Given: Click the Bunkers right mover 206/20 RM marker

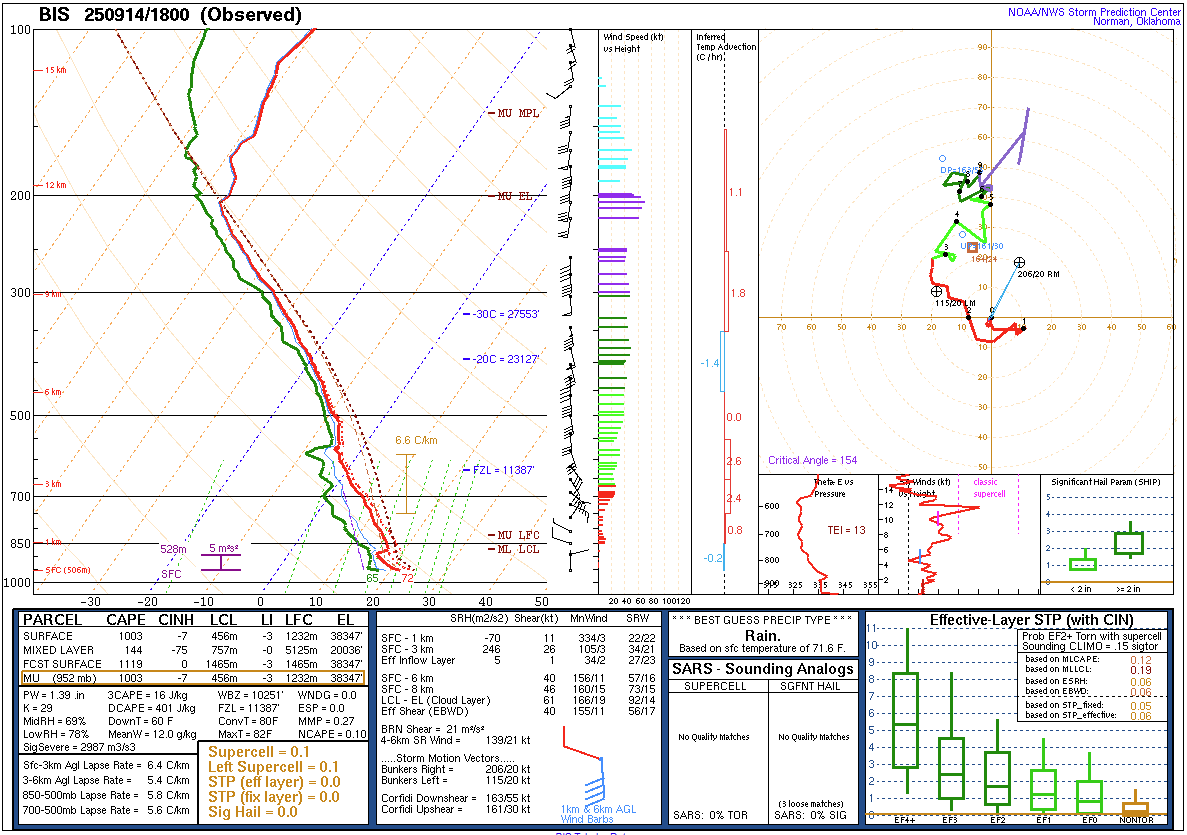Looking at the screenshot, I should pyautogui.click(x=1019, y=262).
